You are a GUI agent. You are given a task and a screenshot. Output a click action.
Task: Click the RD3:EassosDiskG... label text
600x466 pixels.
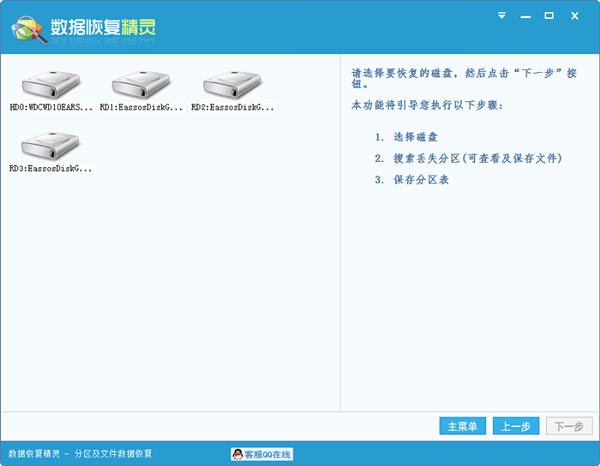click(50, 169)
